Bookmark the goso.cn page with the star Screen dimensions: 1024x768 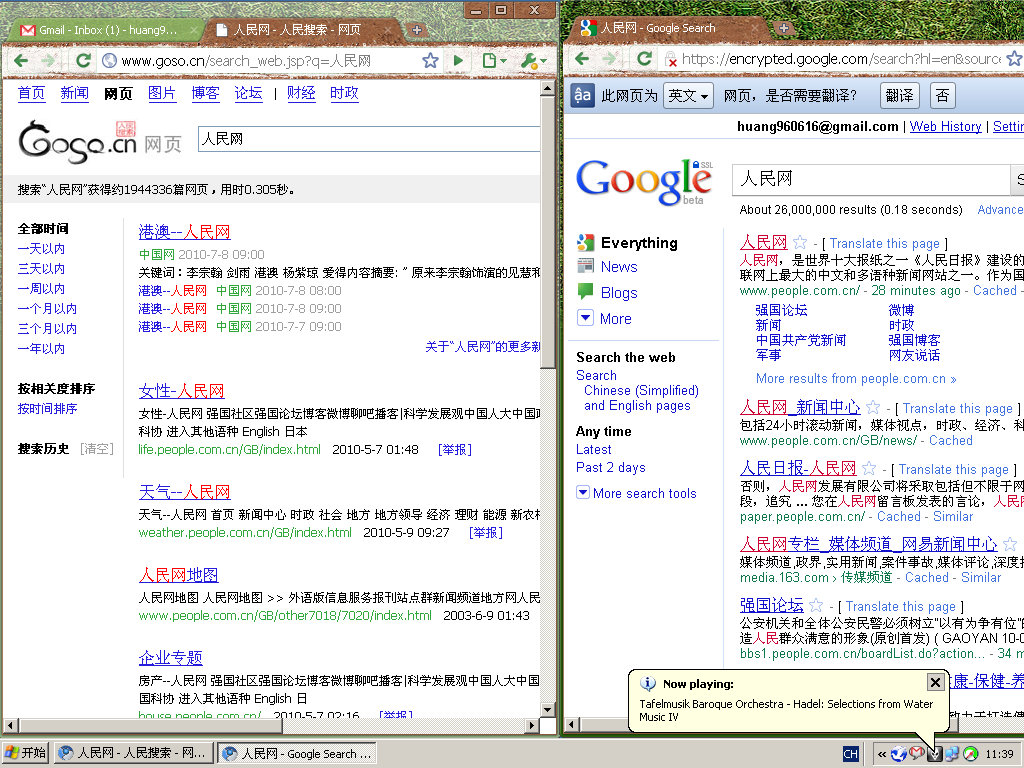pos(430,61)
